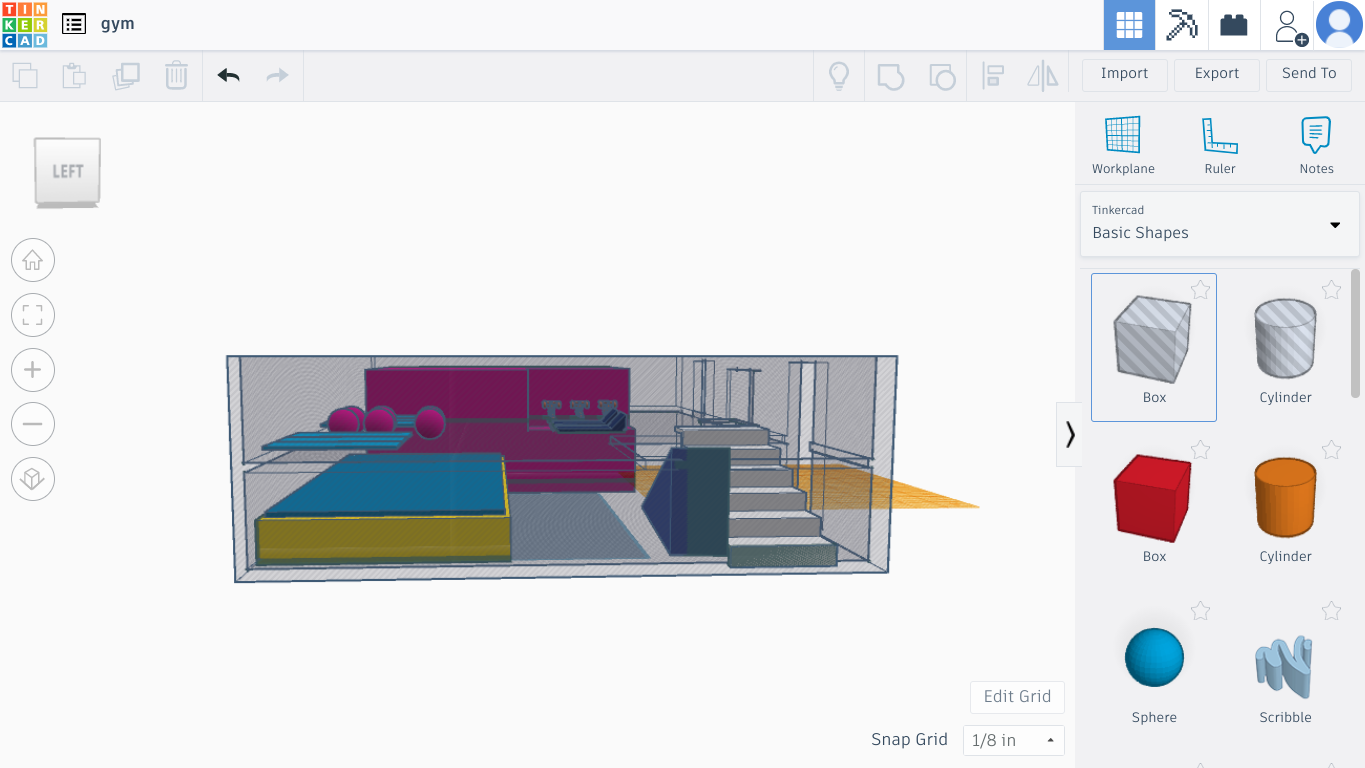This screenshot has width=1365, height=768.
Task: Undo the last action
Action: [228, 75]
